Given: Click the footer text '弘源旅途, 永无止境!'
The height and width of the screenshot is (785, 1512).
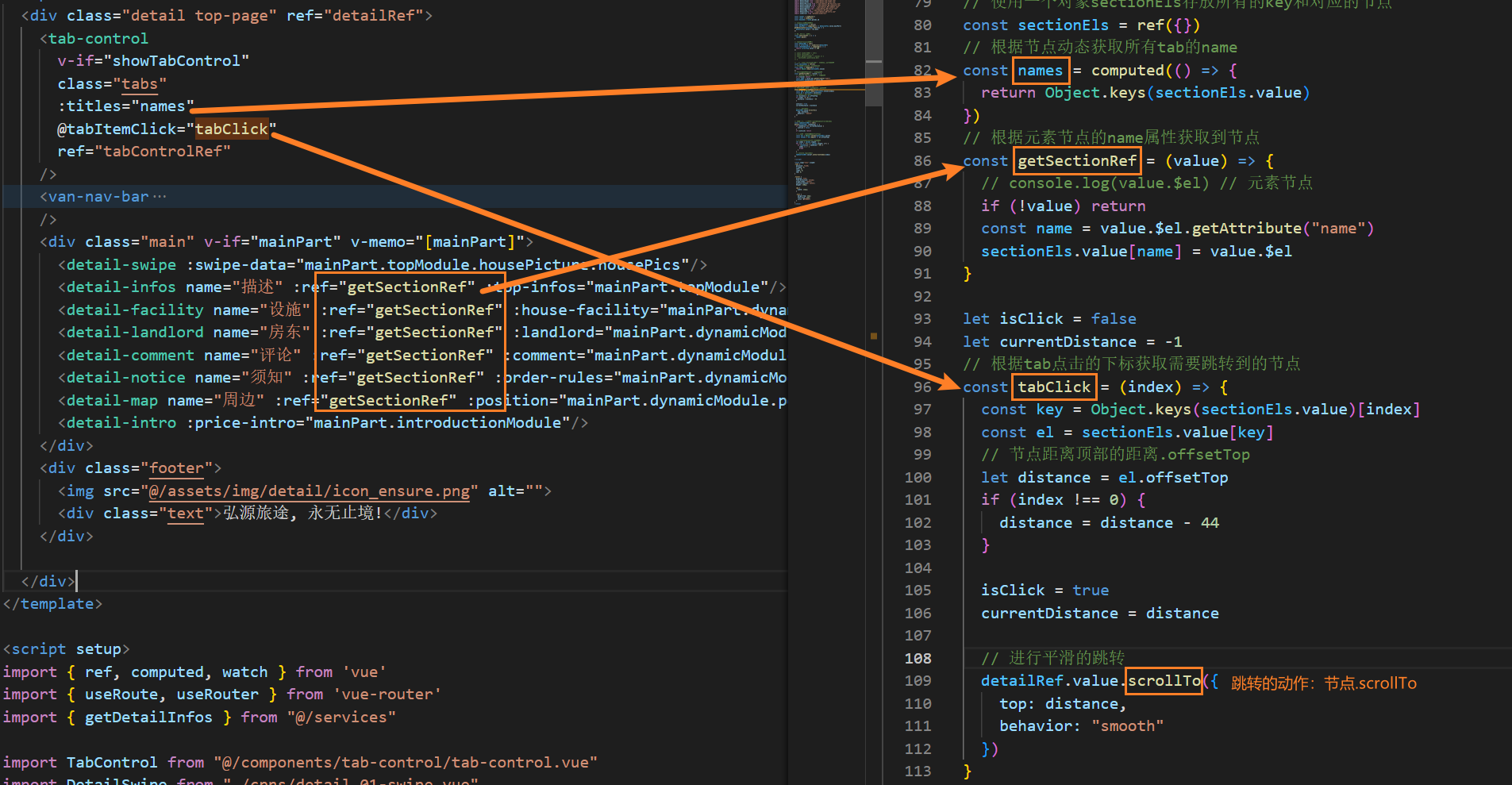Looking at the screenshot, I should pos(303,513).
